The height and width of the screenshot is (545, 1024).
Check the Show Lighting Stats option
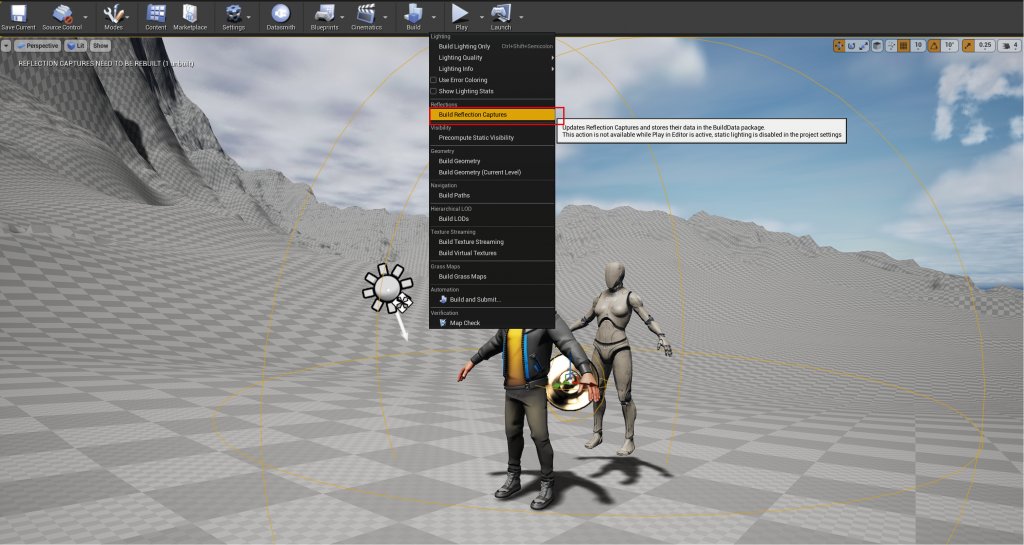pos(434,91)
